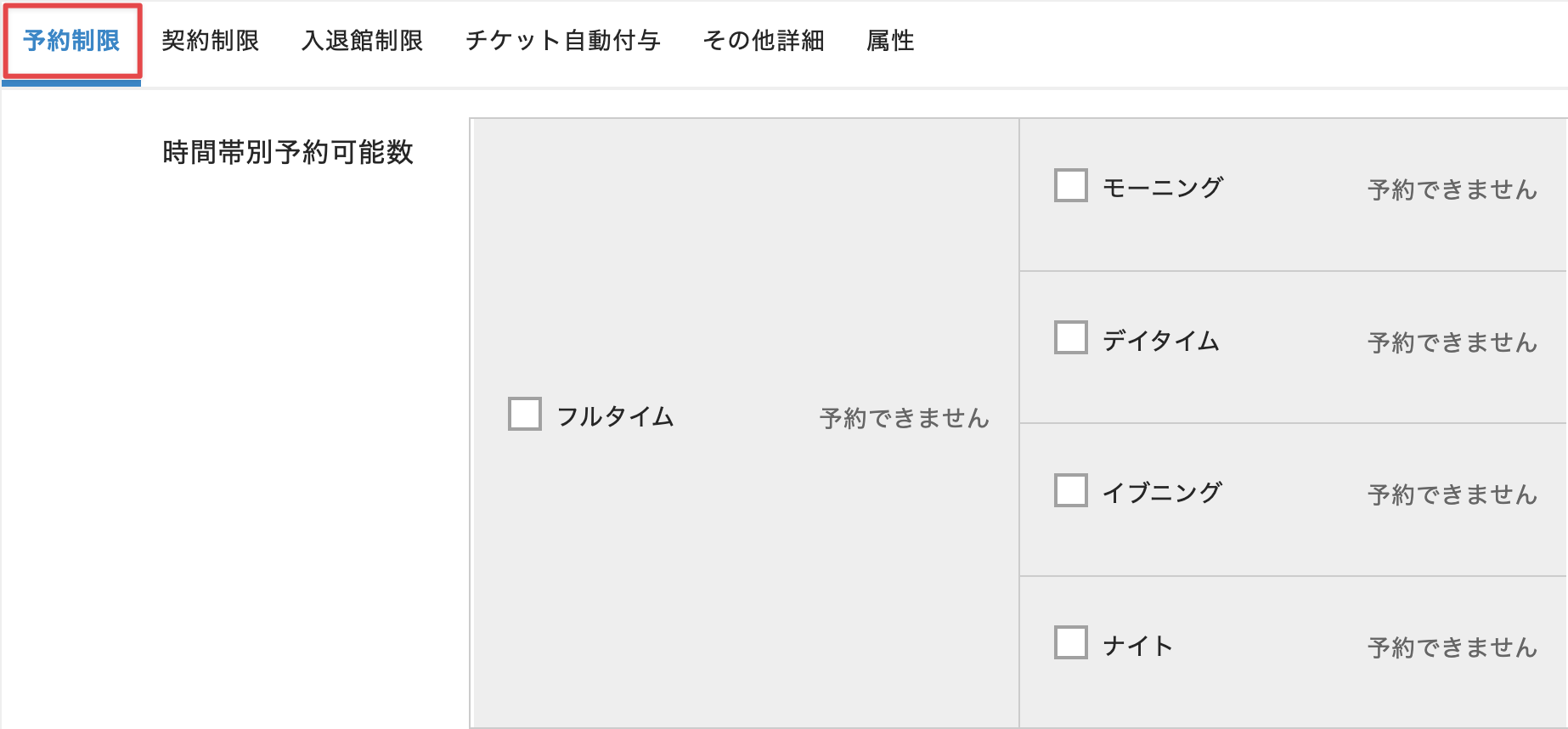Switch to the 予約制限 tab
This screenshot has height=729, width=1568.
pos(71,41)
